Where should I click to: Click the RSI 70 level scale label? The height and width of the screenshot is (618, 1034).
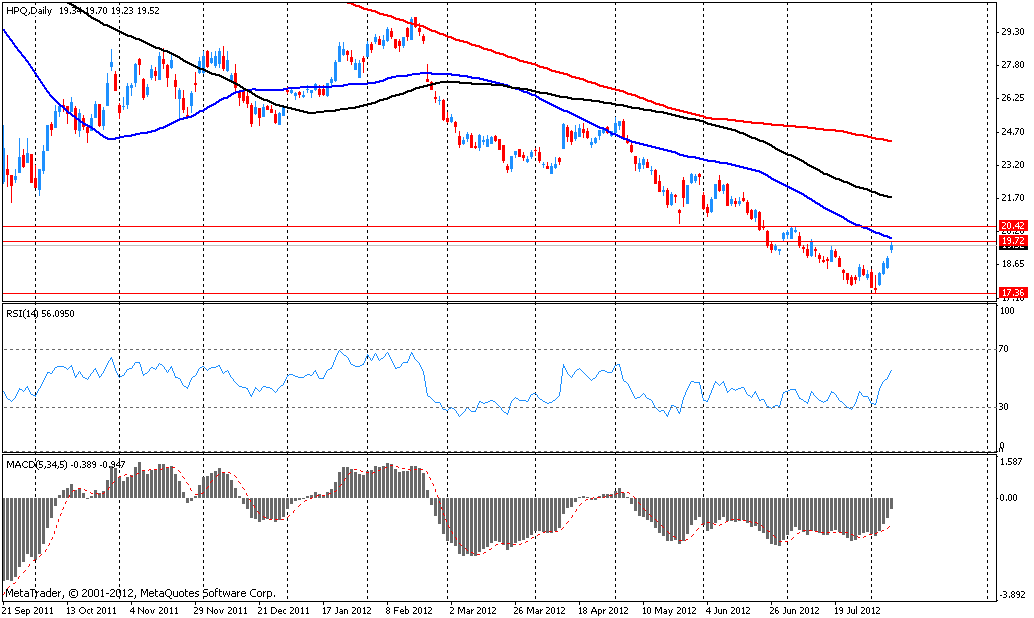pyautogui.click(x=1006, y=349)
